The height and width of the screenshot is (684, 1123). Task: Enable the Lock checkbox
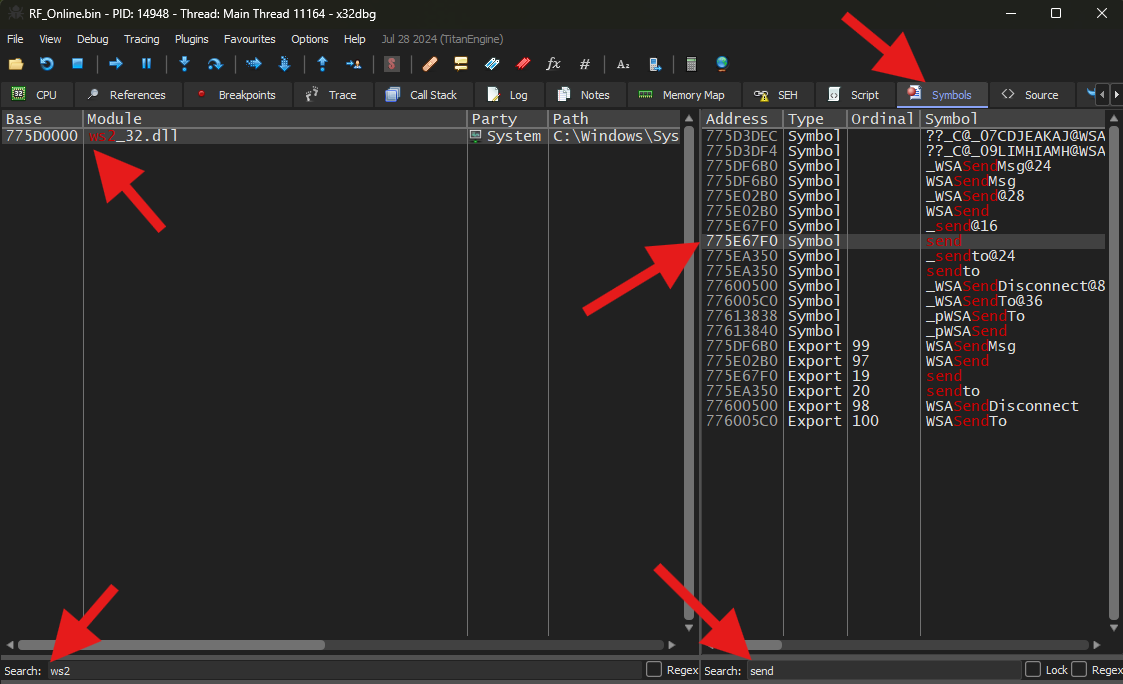(1033, 670)
